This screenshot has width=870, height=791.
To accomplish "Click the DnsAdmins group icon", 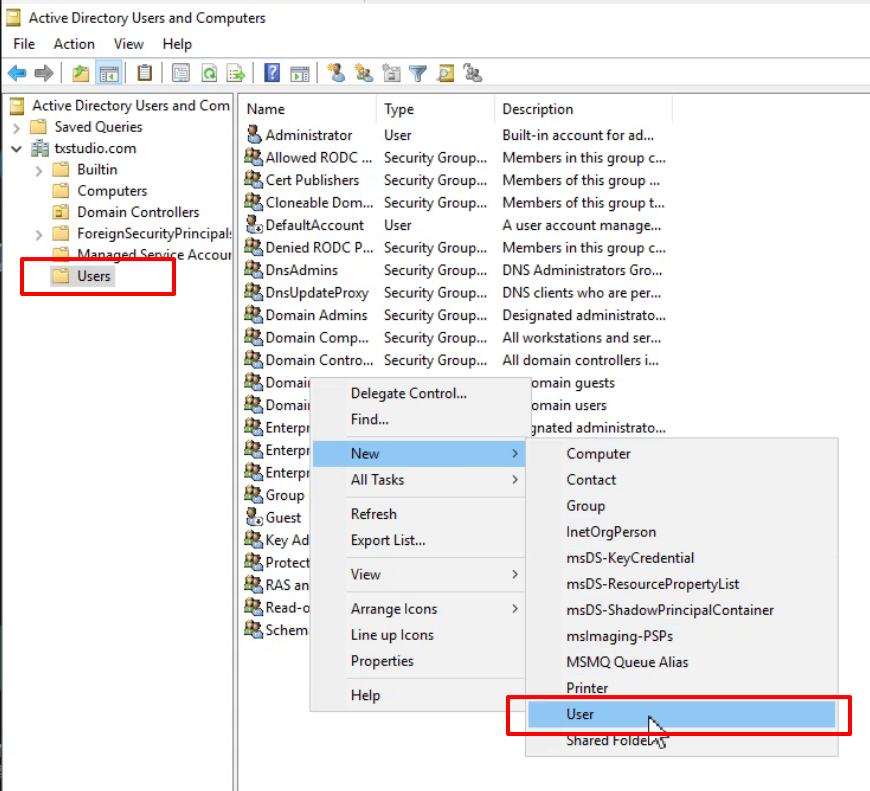I will (254, 270).
